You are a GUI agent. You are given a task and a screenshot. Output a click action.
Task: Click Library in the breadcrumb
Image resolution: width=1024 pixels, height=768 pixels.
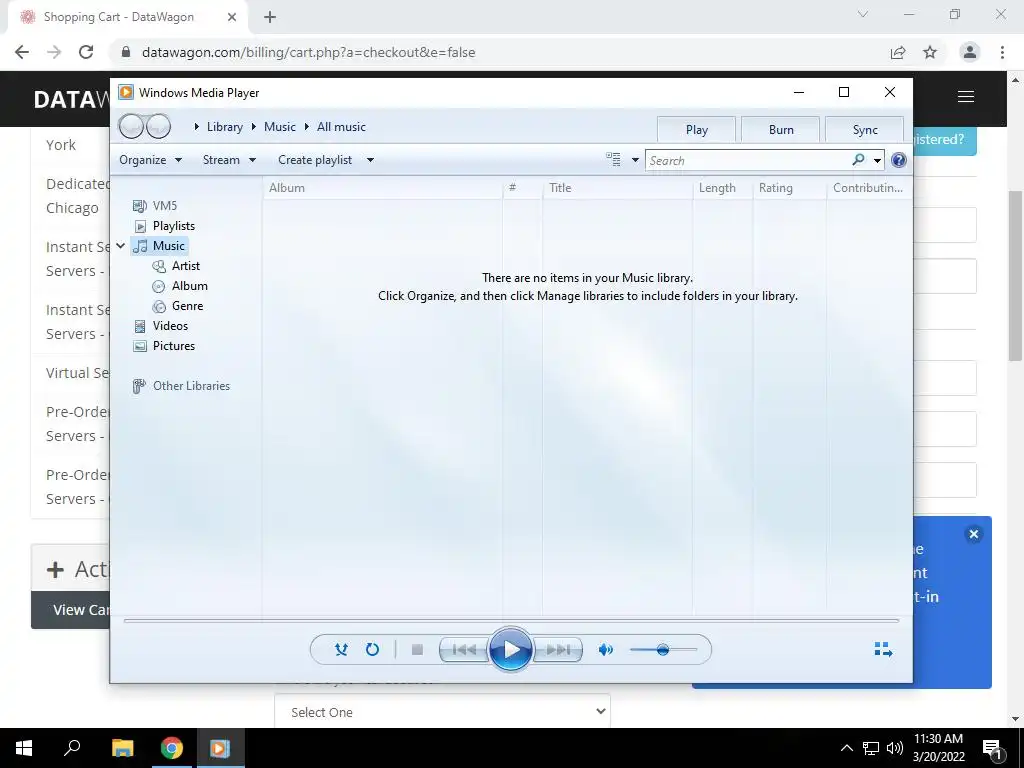click(x=225, y=127)
